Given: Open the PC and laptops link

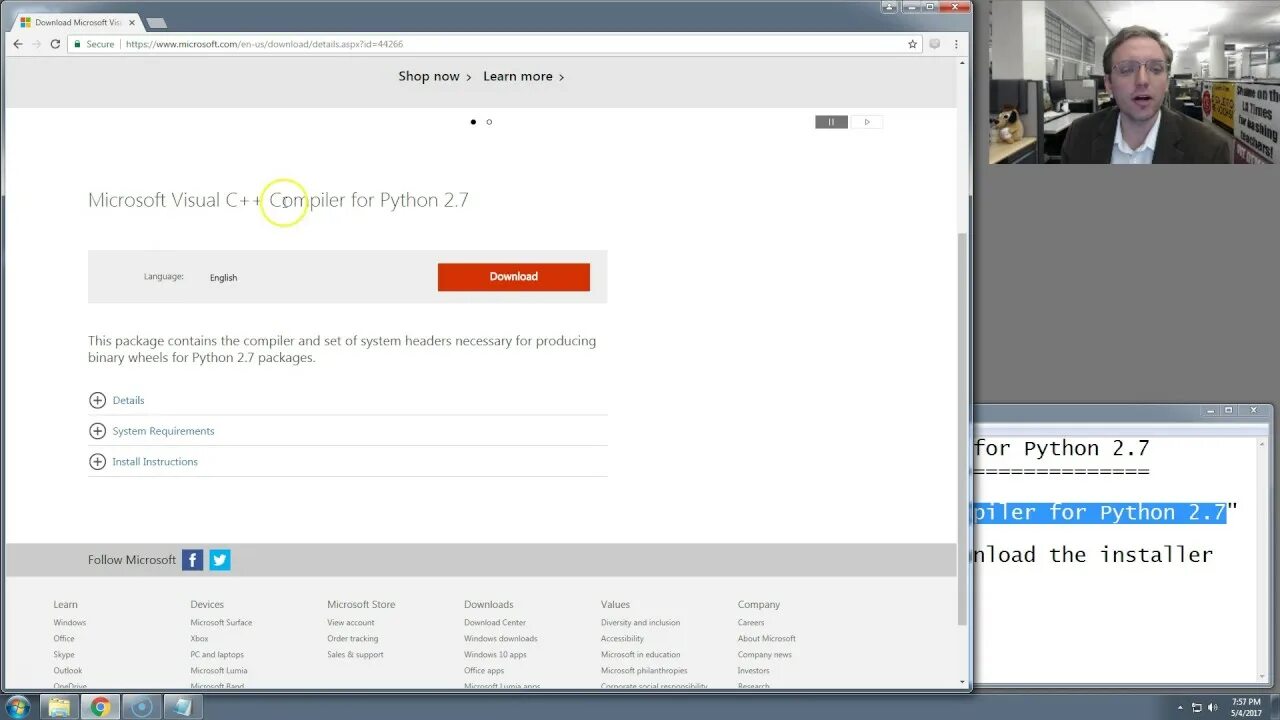Looking at the screenshot, I should pos(217,654).
